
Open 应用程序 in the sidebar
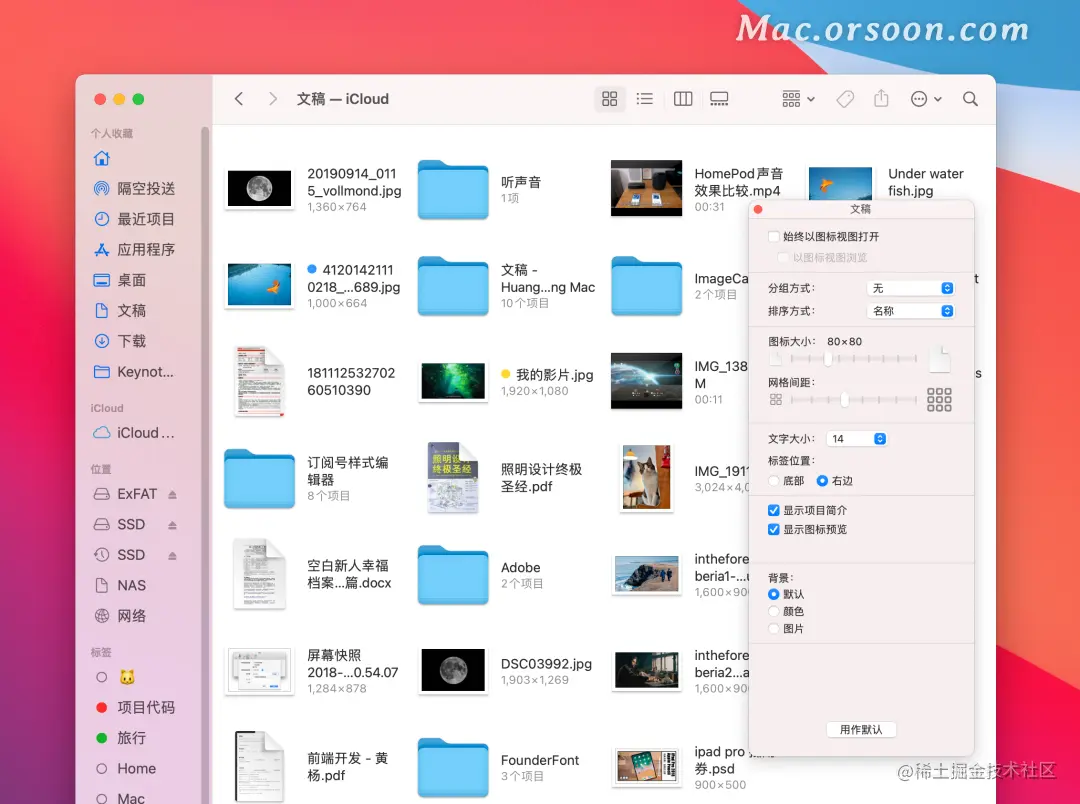click(x=134, y=249)
